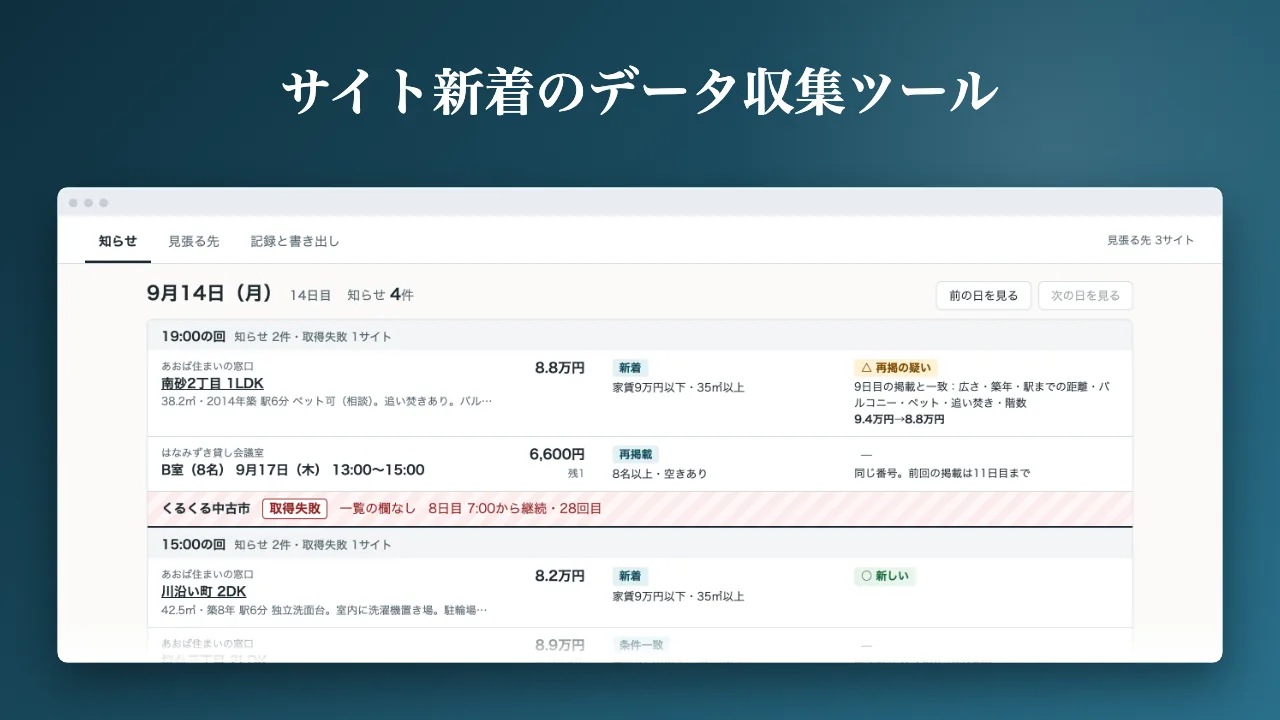The width and height of the screenshot is (1280, 720).
Task: Switch to the 知らせ tab
Action: click(x=118, y=241)
